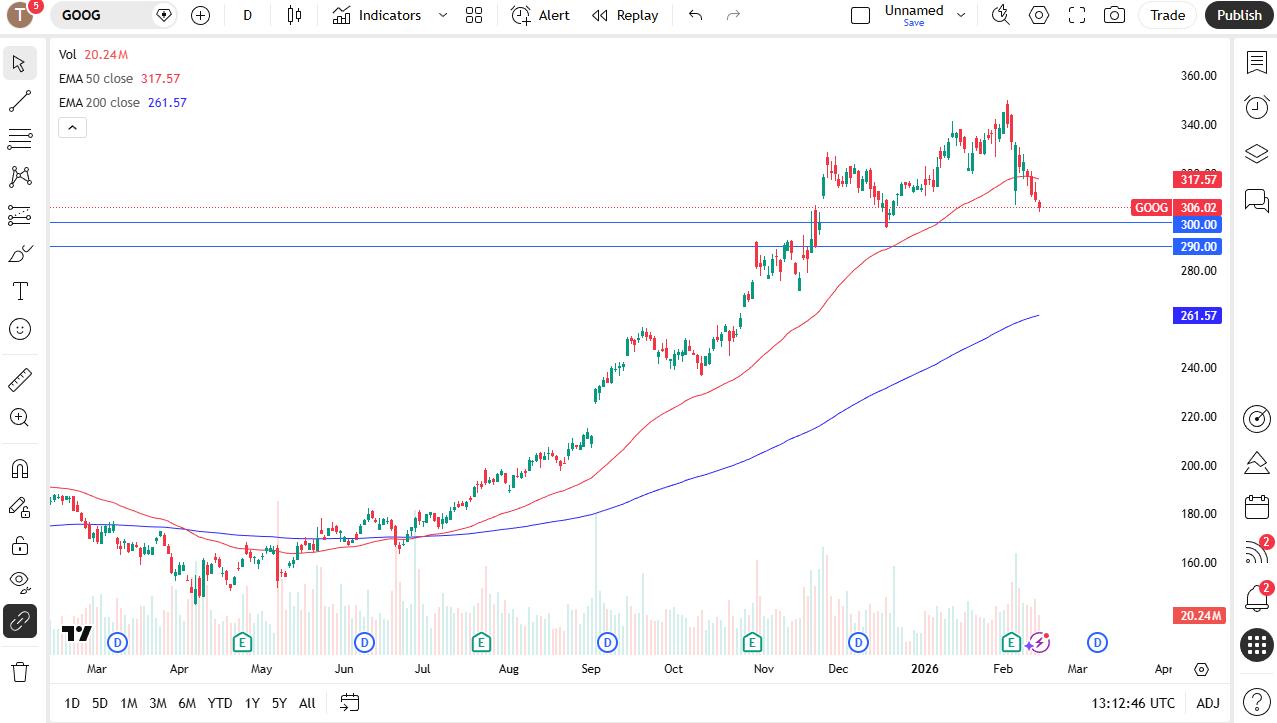The height and width of the screenshot is (723, 1277).
Task: Start bar Replay mode
Action: pyautogui.click(x=625, y=15)
